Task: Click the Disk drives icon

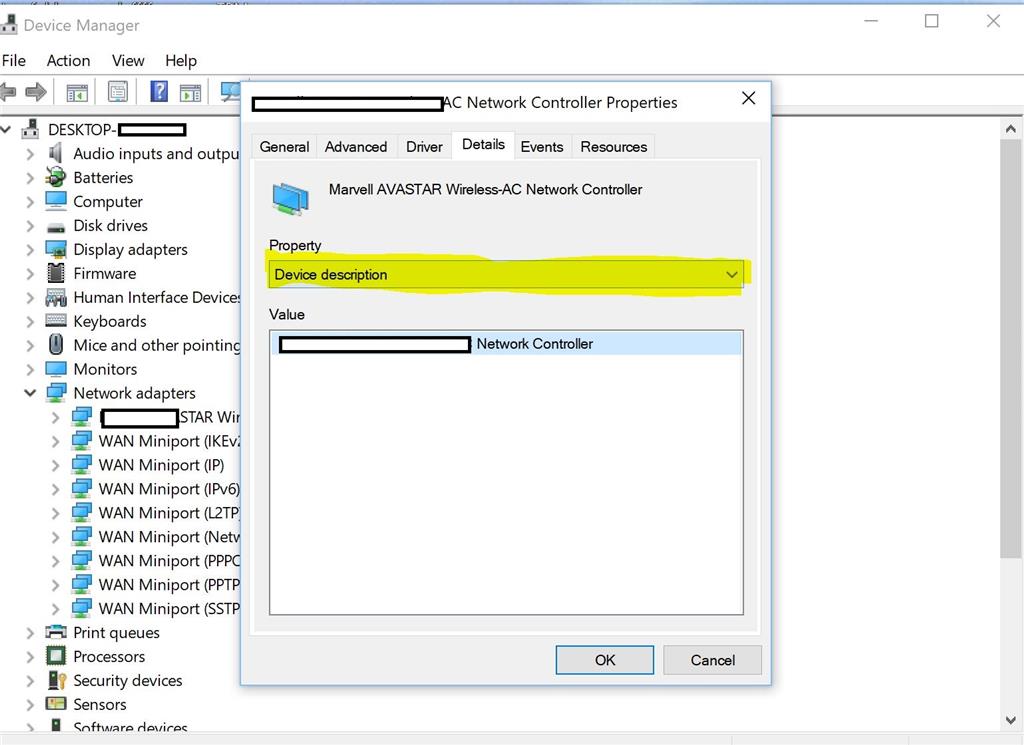Action: tap(56, 227)
